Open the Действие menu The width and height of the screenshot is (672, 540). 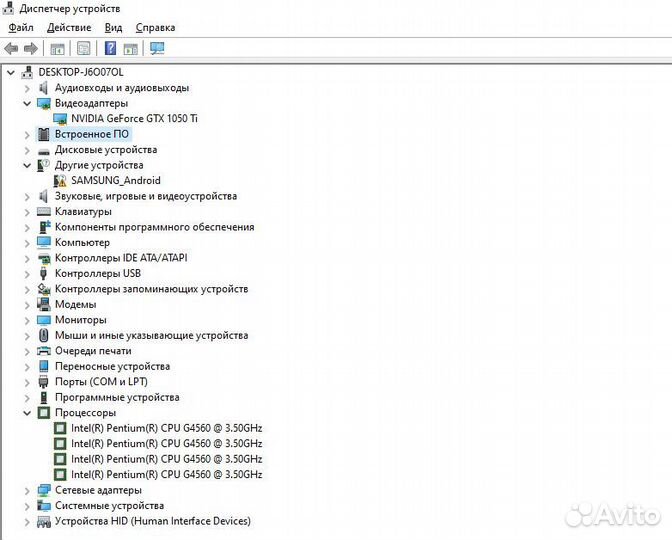[x=69, y=27]
